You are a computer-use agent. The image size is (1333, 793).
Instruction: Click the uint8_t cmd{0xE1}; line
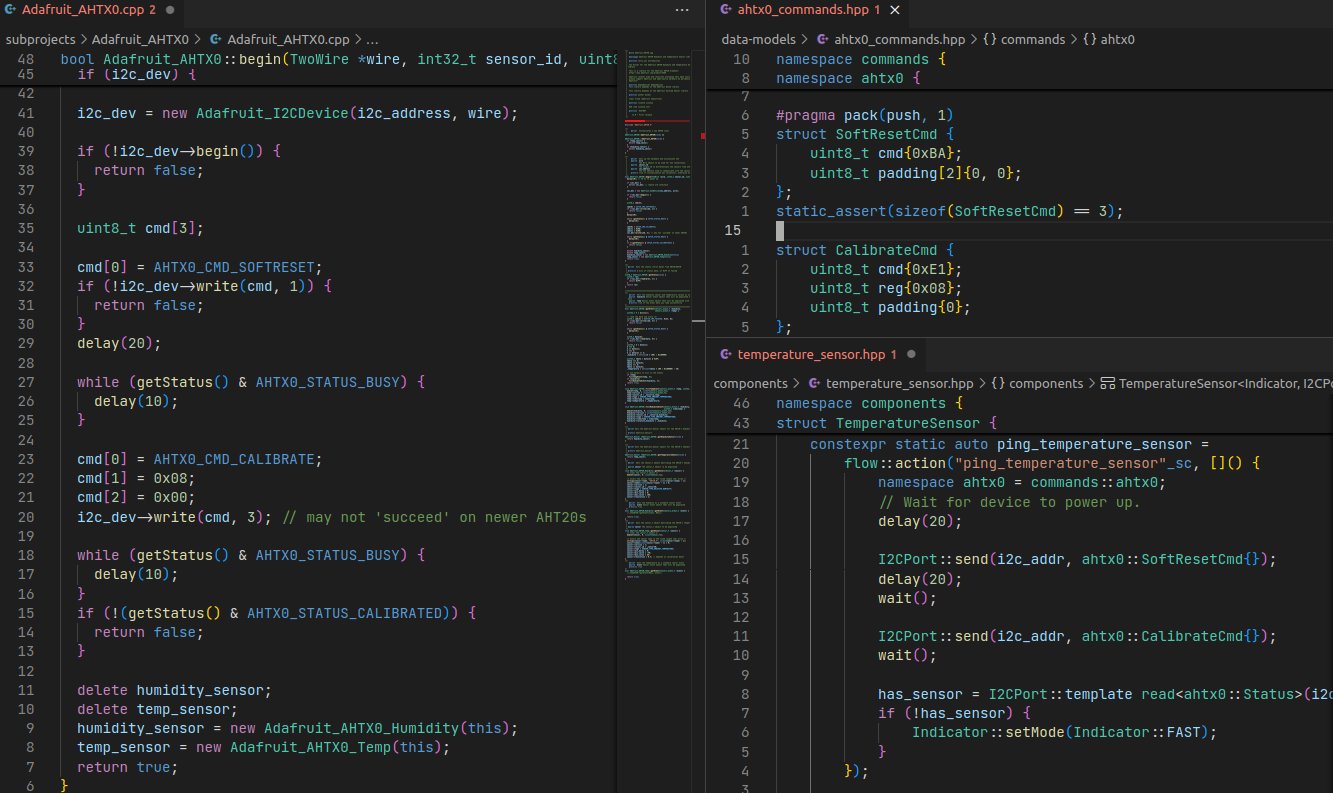point(886,269)
